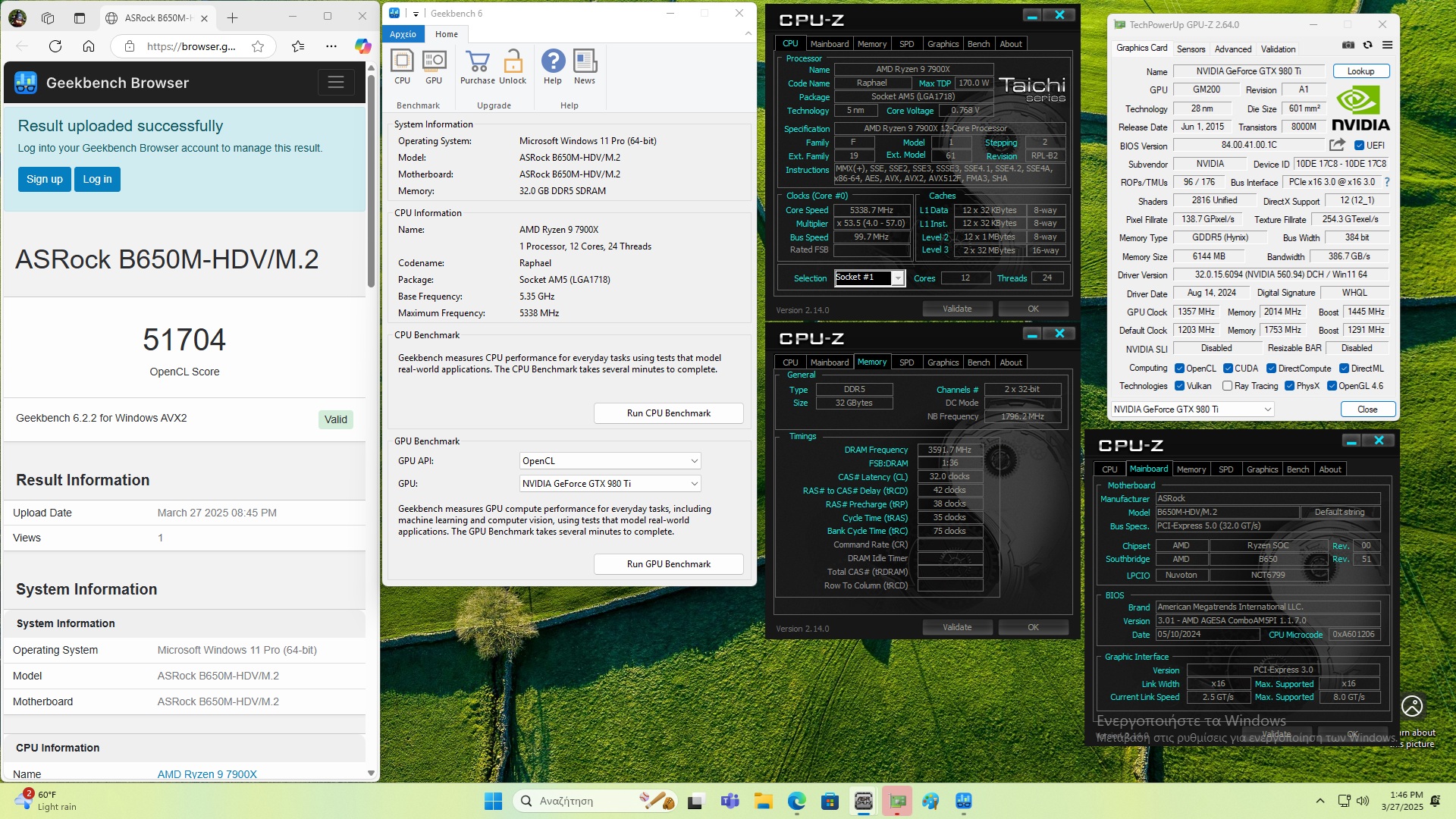1456x819 pixels.
Task: Show hidden system tray icons chevron
Action: click(1320, 801)
